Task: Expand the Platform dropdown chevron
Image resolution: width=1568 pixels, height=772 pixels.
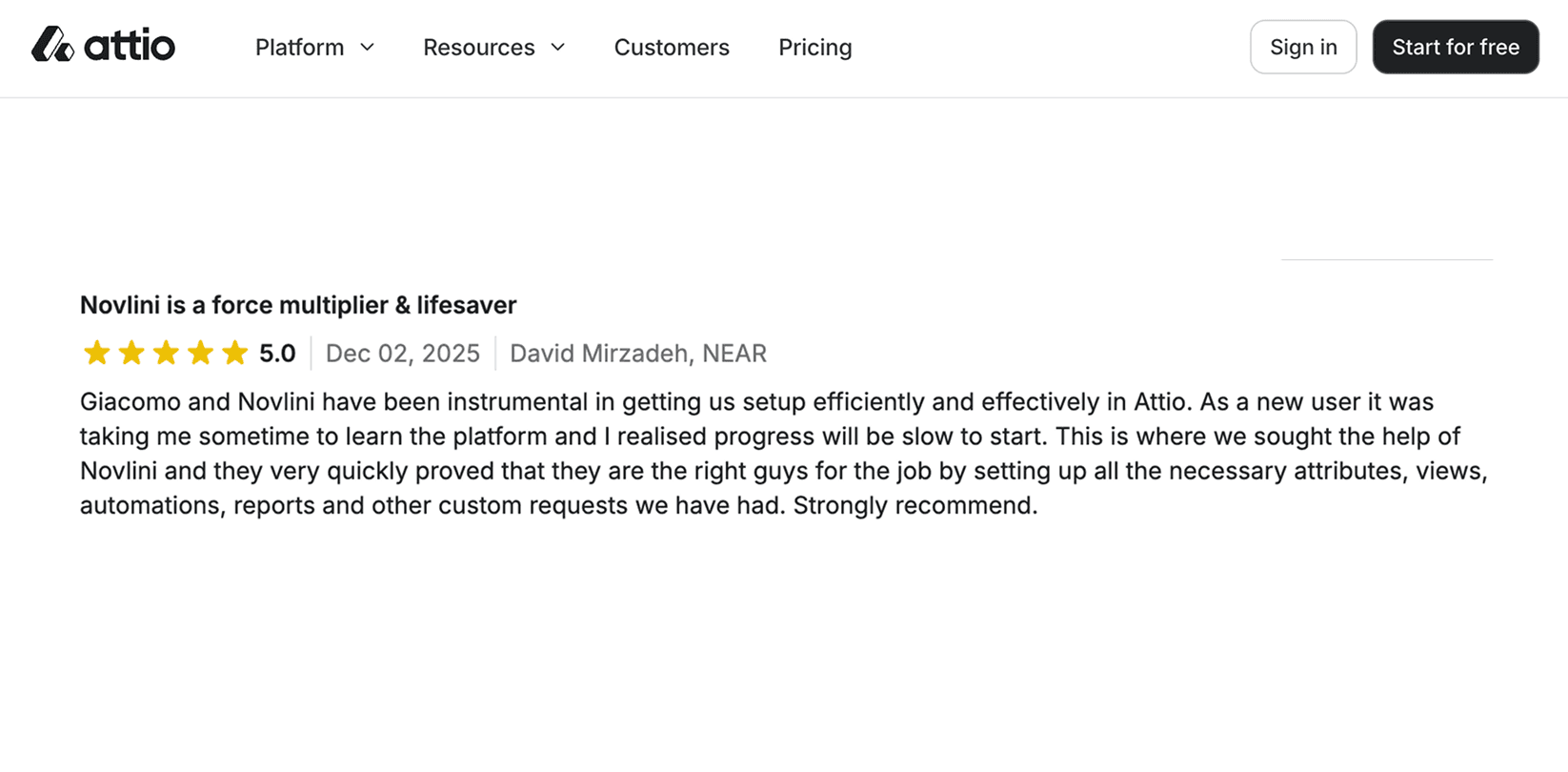Action: pyautogui.click(x=369, y=47)
